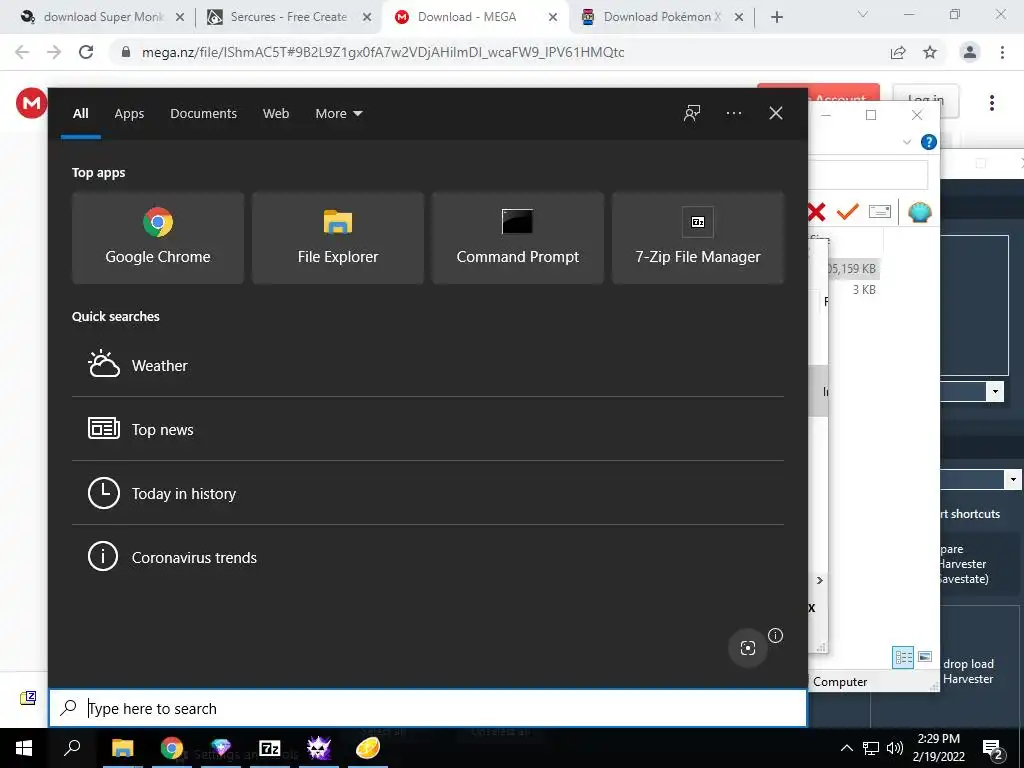Click the taskbar search magnifier icon
Image resolution: width=1024 pixels, height=768 pixels.
[x=72, y=748]
